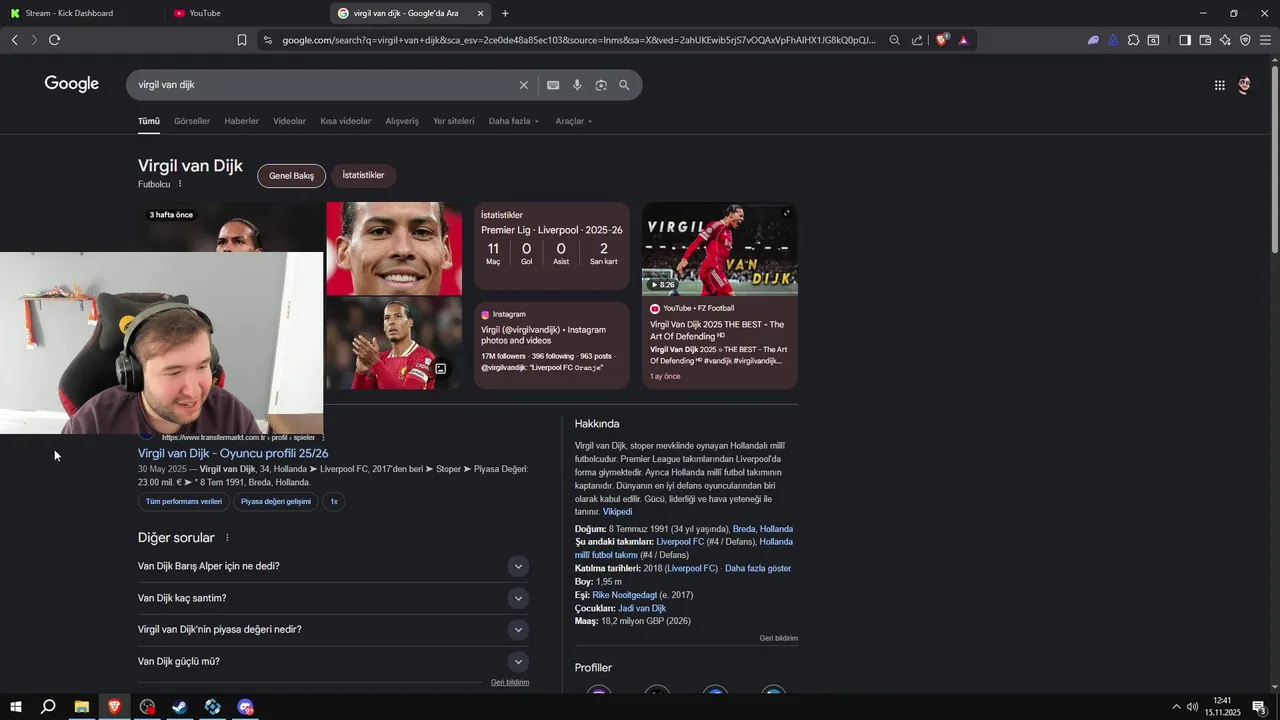Open Discord from the taskbar

[246, 707]
